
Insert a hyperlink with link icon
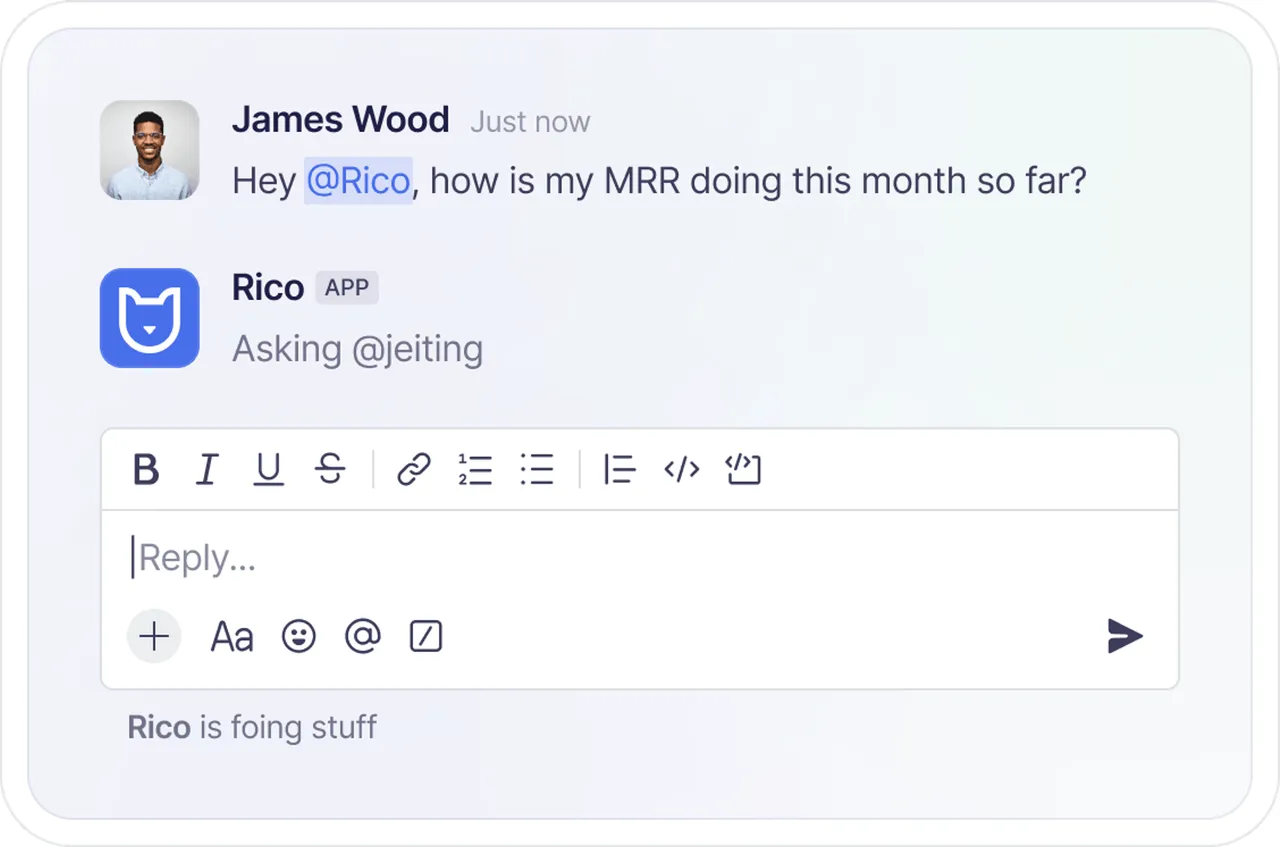click(414, 469)
